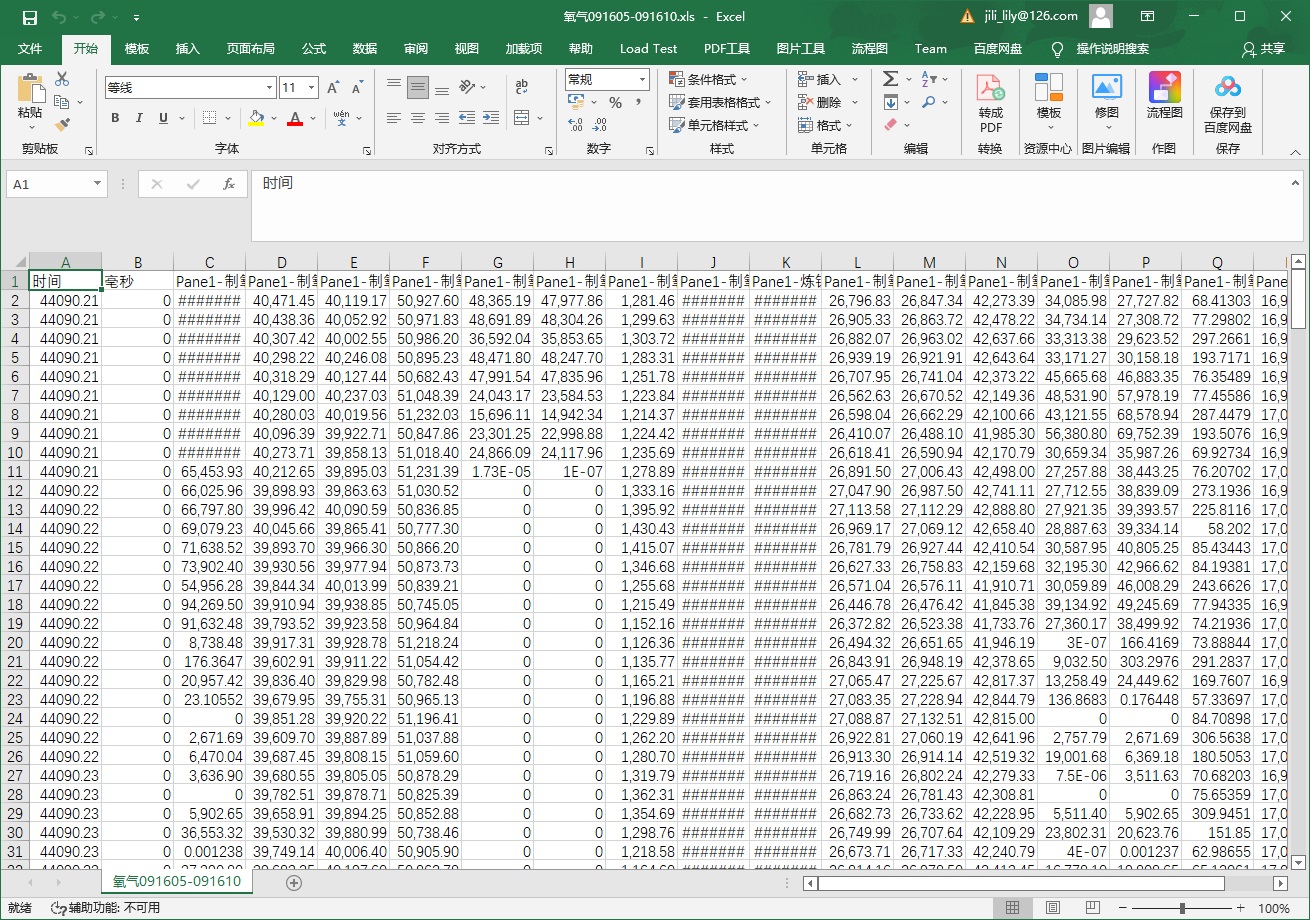Open the Name Box dropdown arrow
This screenshot has width=1310, height=920.
(x=97, y=184)
